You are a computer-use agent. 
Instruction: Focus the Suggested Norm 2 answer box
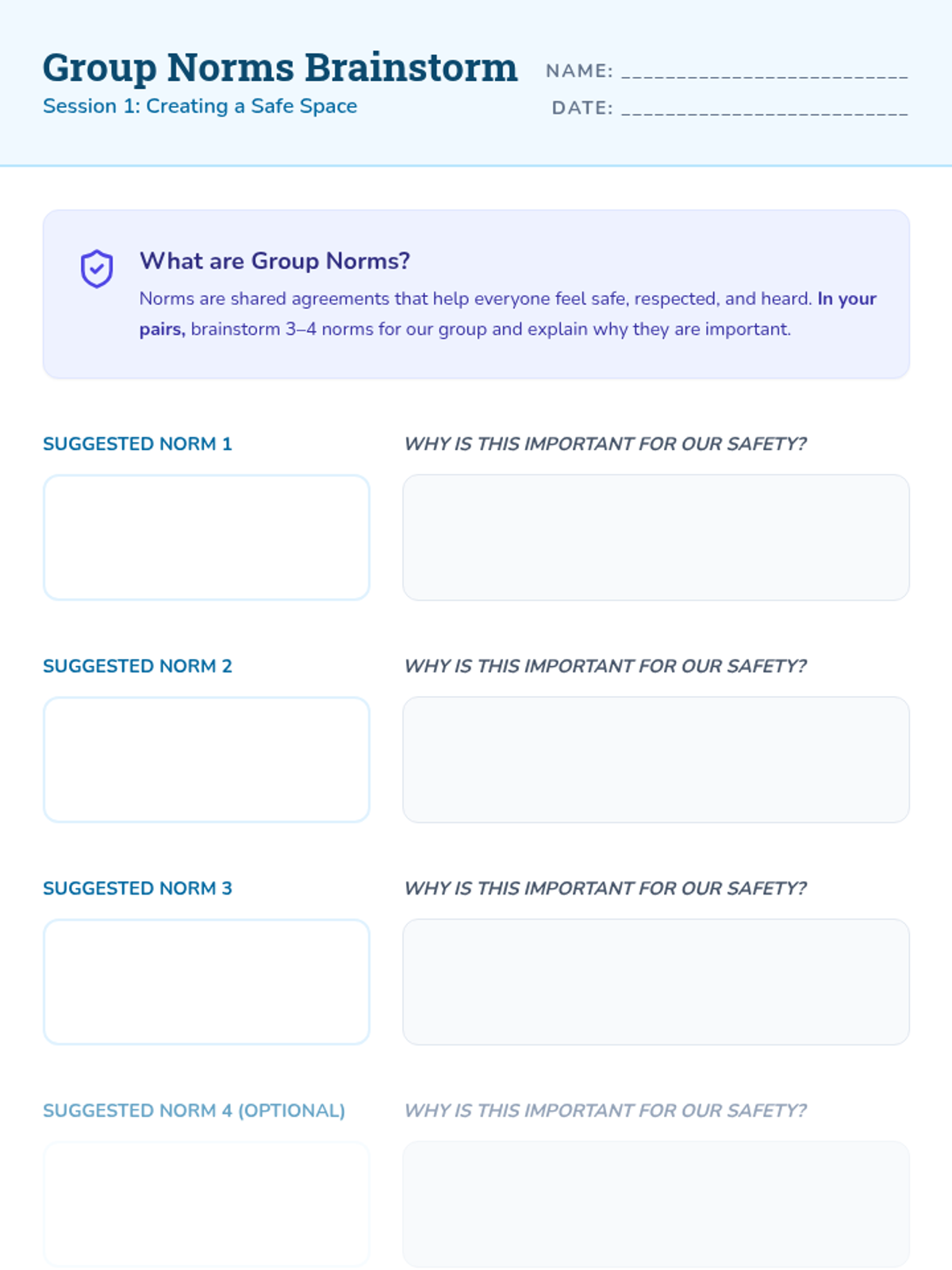[x=206, y=760]
